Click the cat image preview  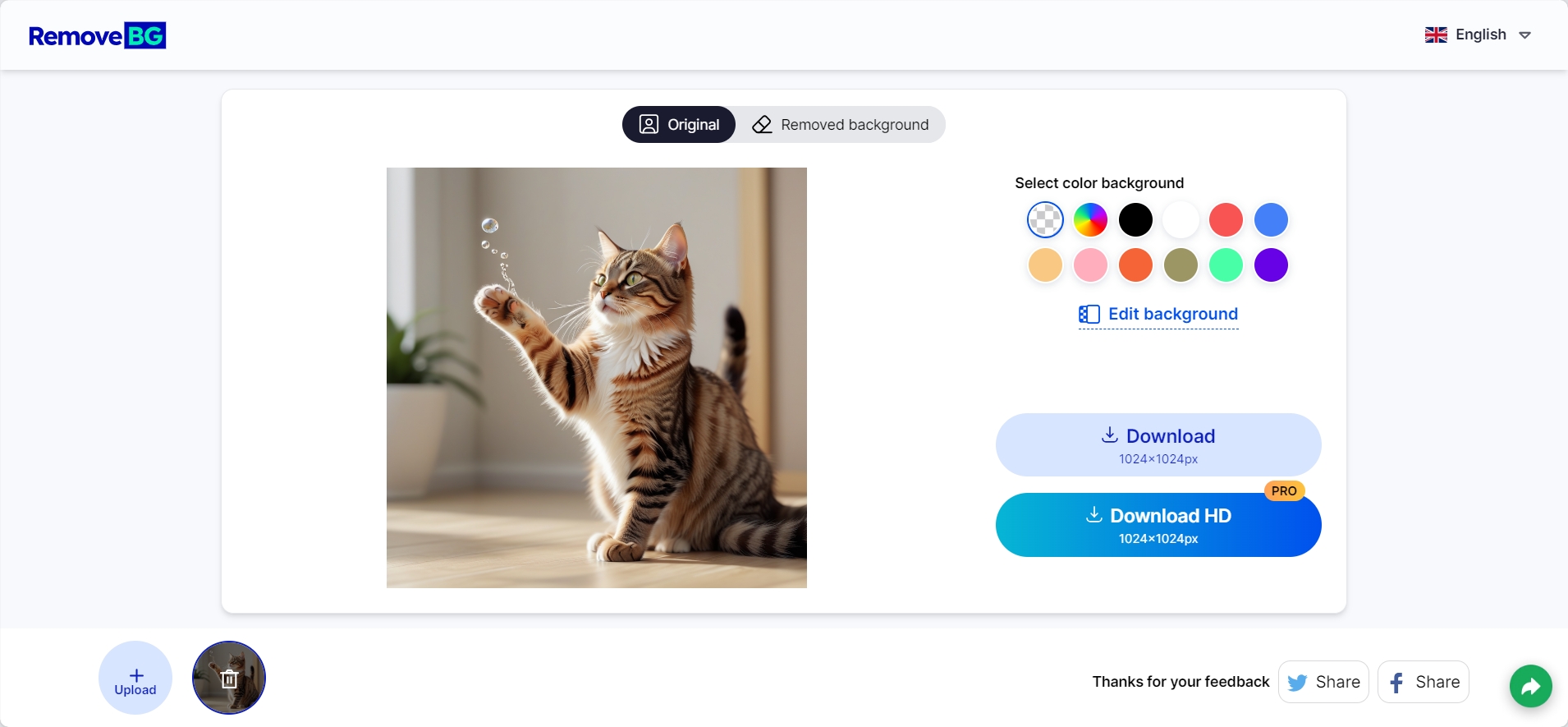(597, 378)
